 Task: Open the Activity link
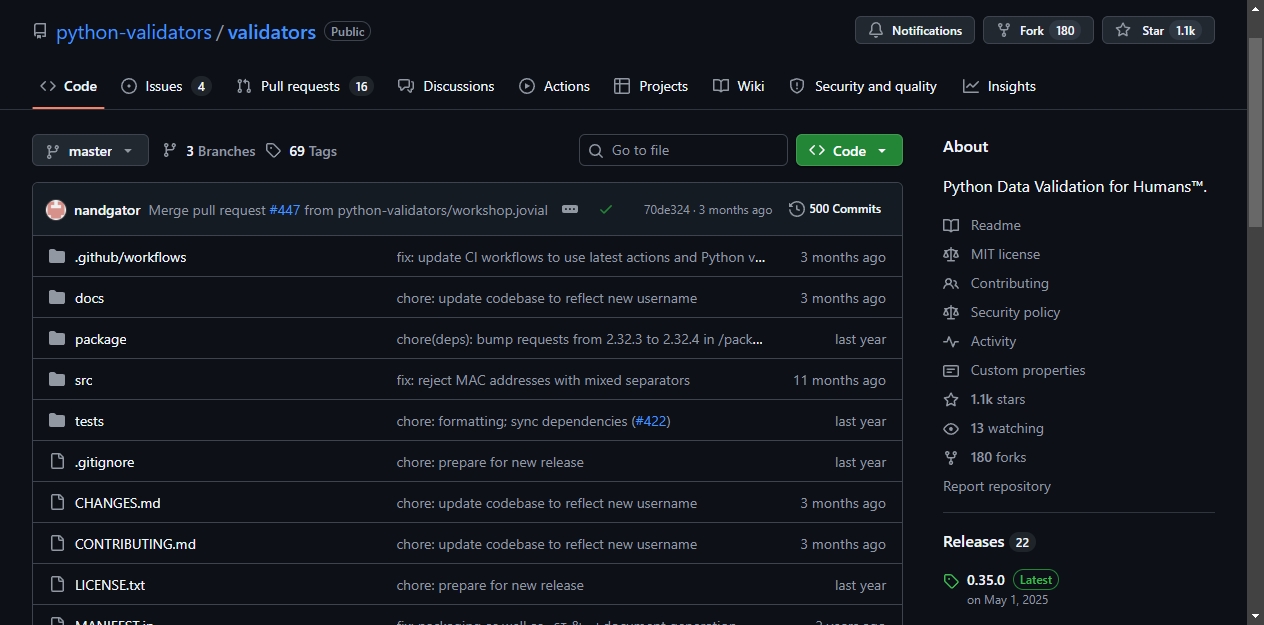[979, 341]
